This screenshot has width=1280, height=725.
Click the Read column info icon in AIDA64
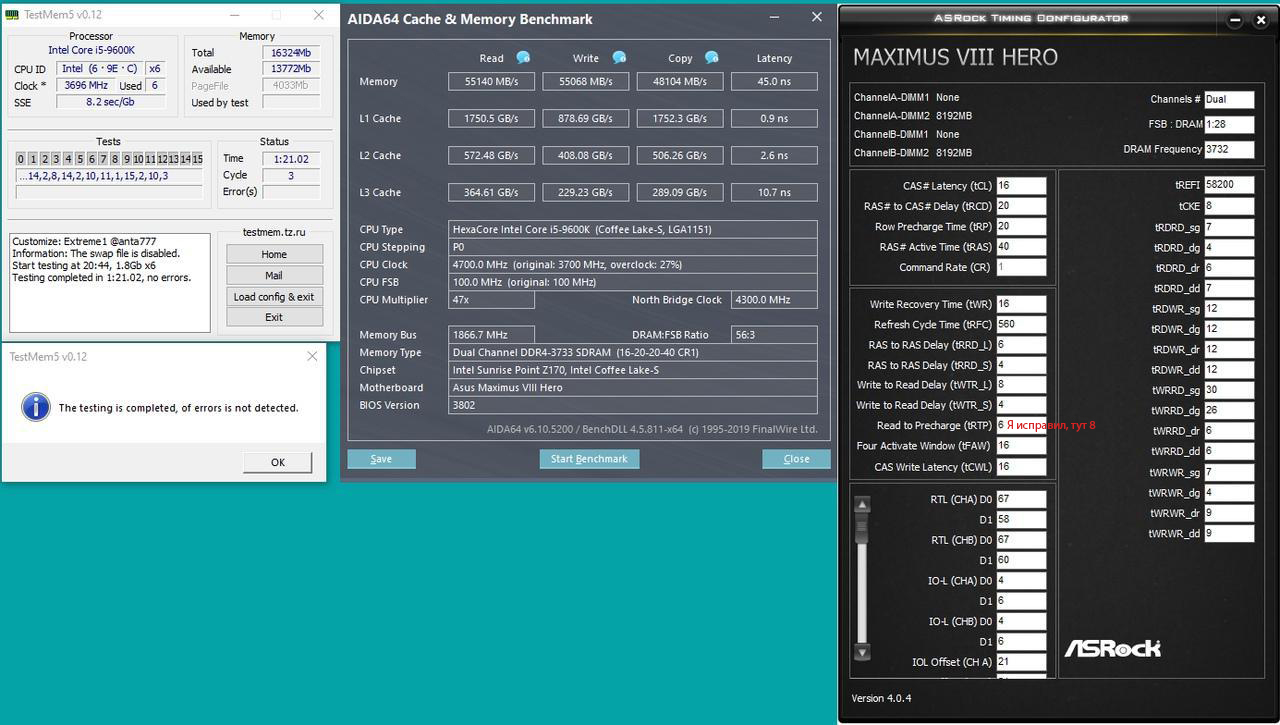pyautogui.click(x=522, y=58)
